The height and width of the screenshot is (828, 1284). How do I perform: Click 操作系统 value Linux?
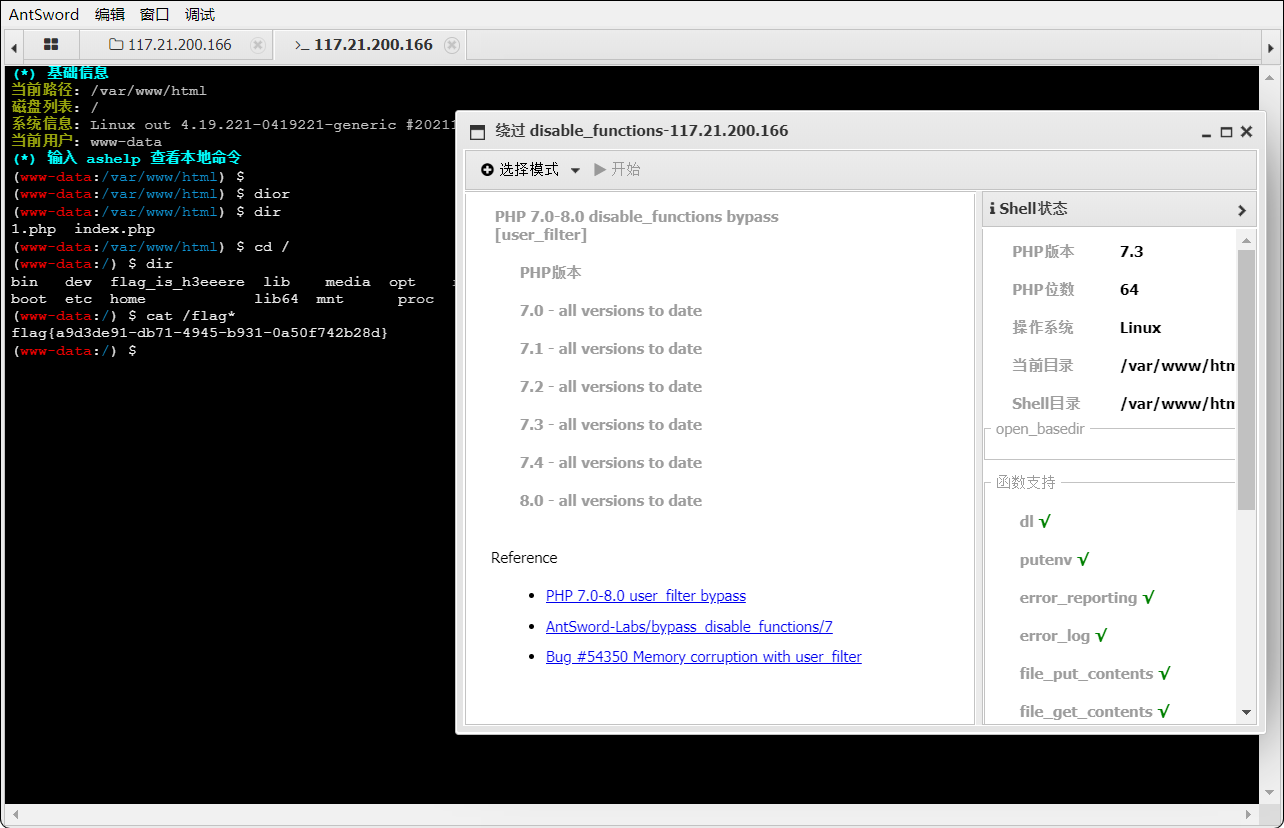coord(1140,328)
